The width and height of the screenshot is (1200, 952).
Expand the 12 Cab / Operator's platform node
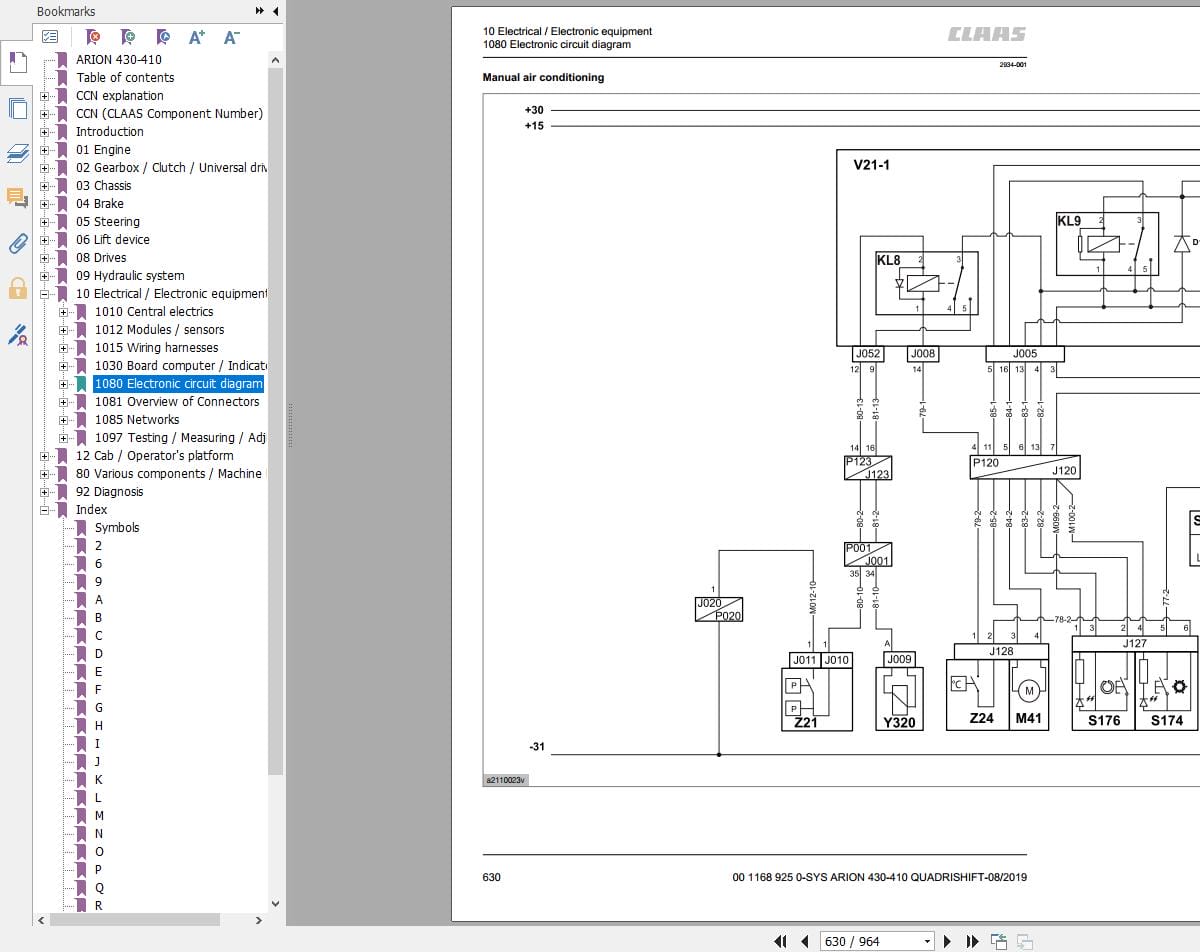pos(44,456)
